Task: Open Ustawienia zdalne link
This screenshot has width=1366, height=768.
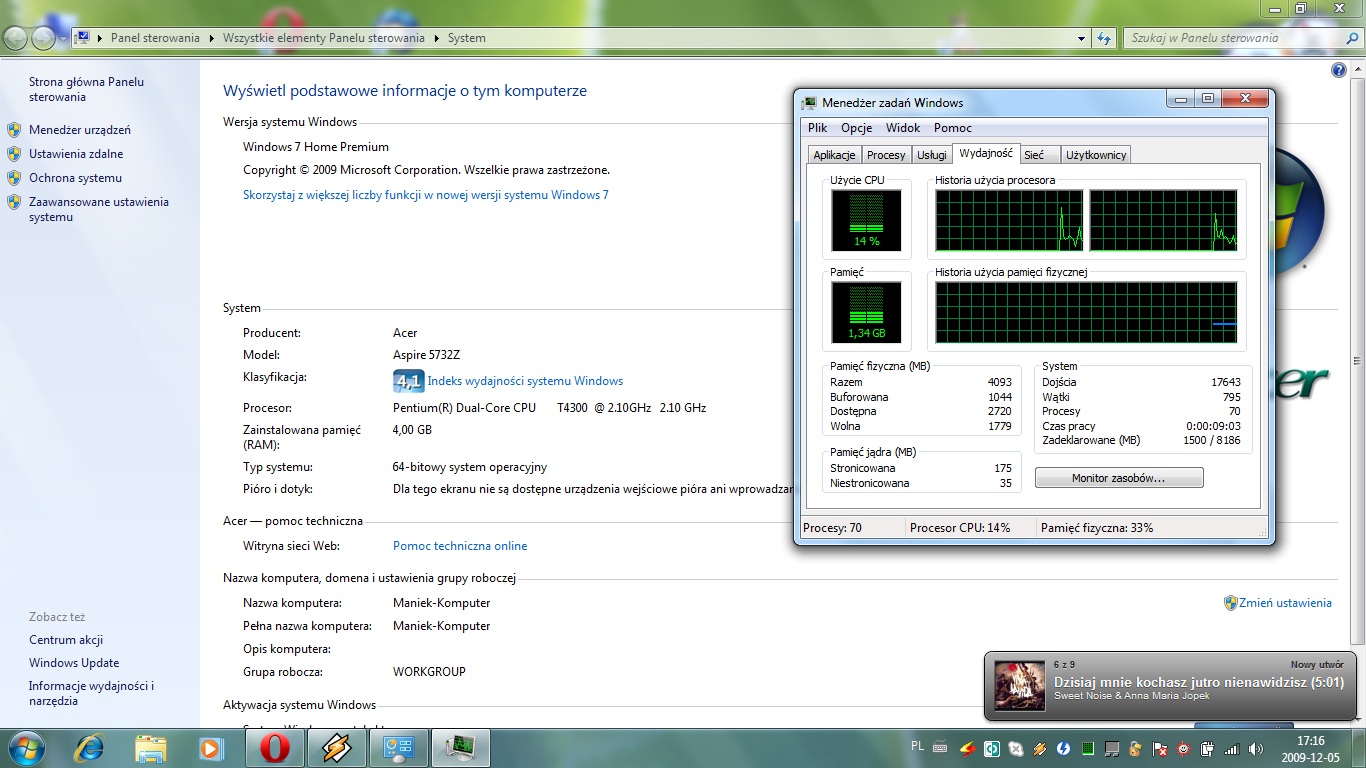Action: (76, 154)
